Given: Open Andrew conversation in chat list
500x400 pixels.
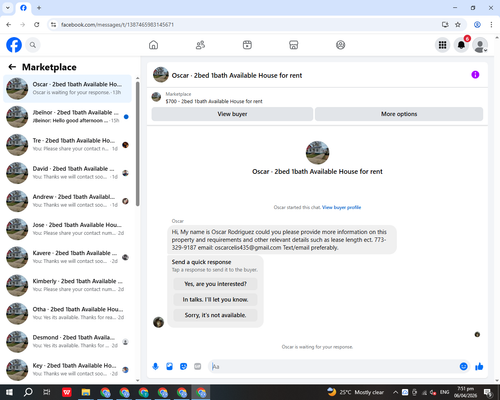Looking at the screenshot, I should tap(67, 201).
